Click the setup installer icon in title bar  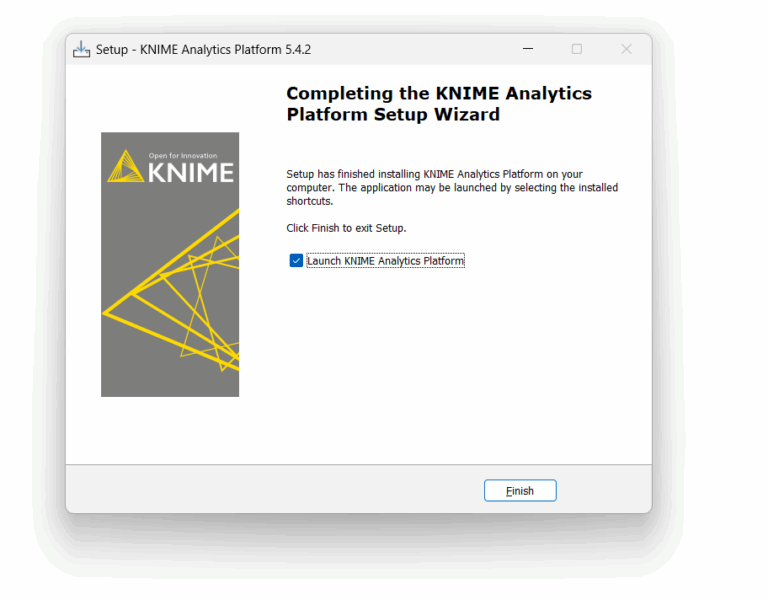(81, 49)
